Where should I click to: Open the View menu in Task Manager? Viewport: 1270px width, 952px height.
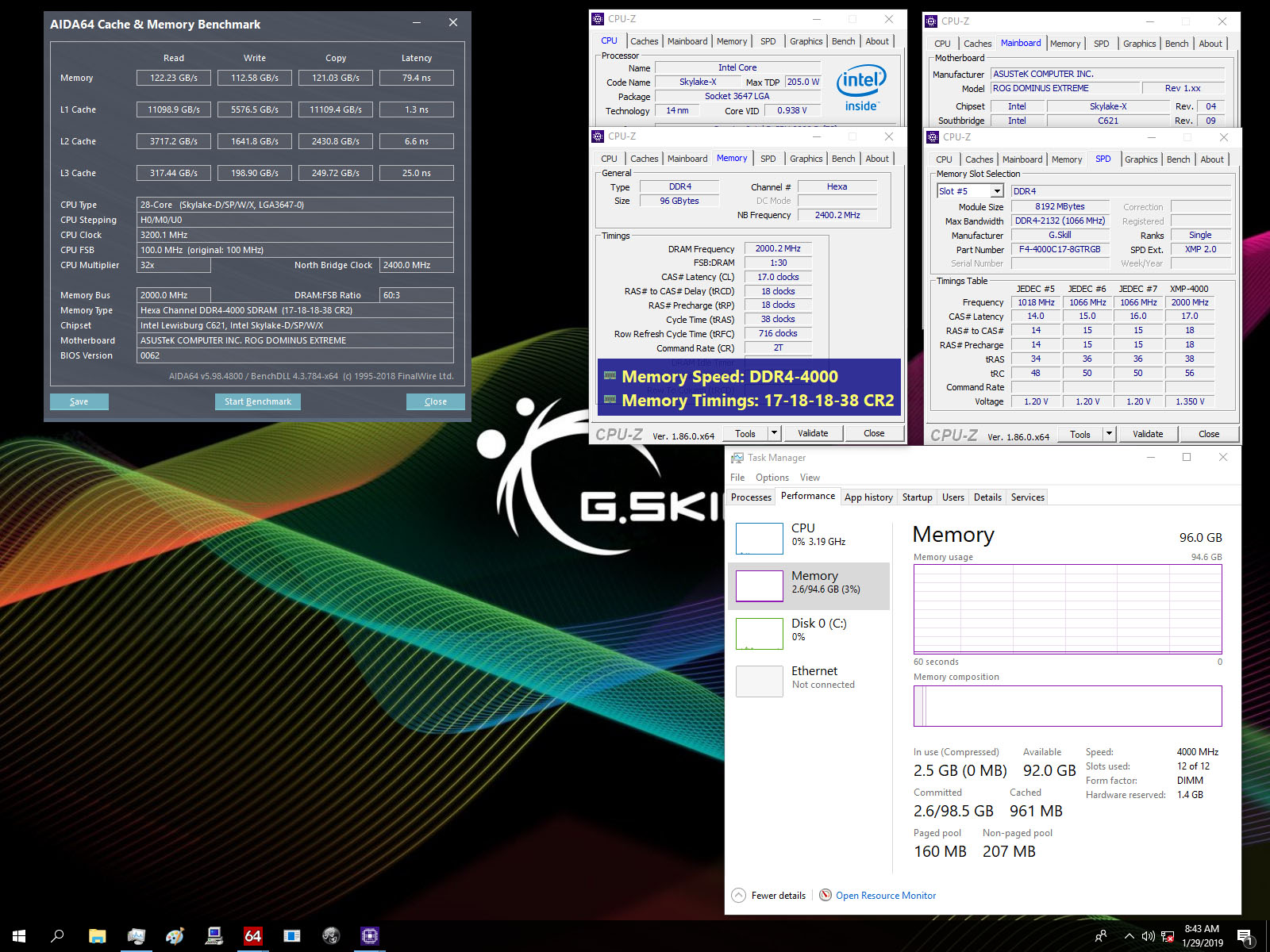click(x=810, y=478)
